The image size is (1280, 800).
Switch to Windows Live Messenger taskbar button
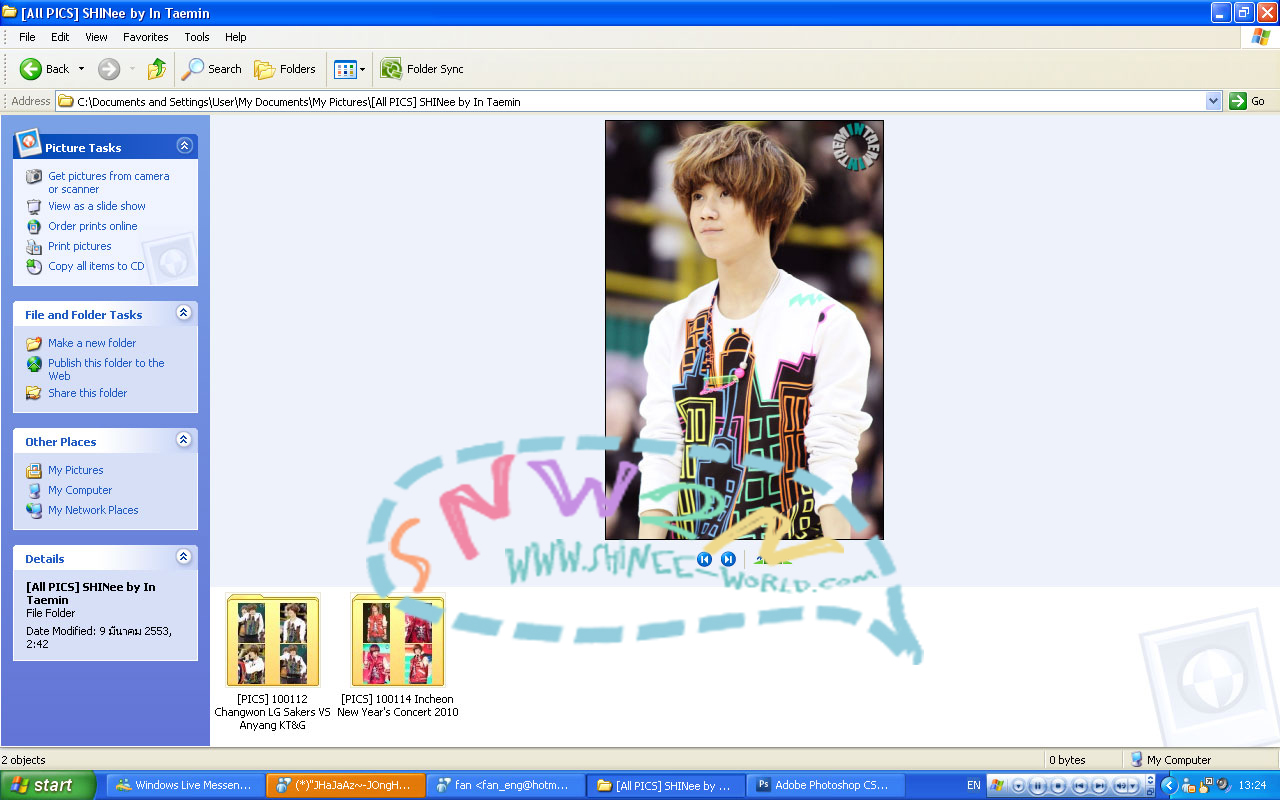pyautogui.click(x=186, y=785)
